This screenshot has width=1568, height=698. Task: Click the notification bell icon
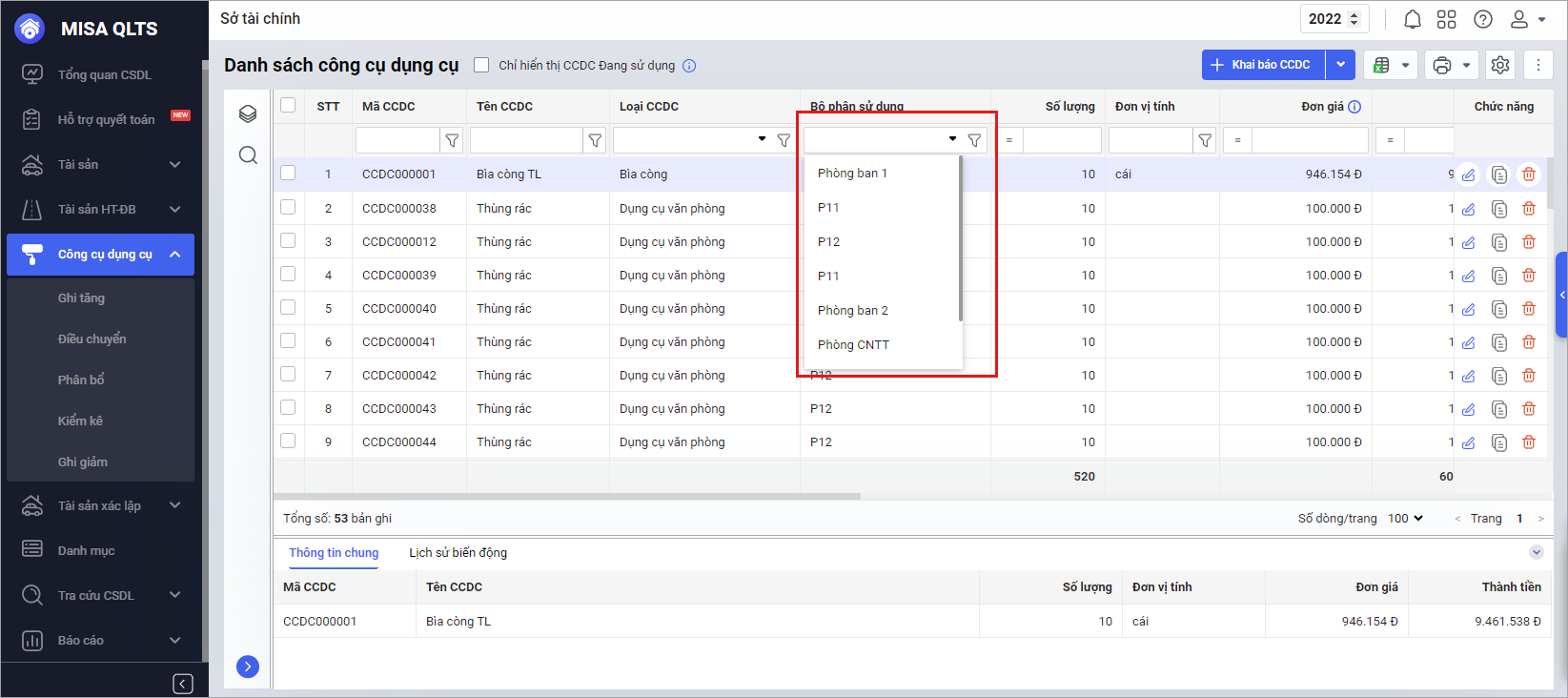click(x=1412, y=19)
